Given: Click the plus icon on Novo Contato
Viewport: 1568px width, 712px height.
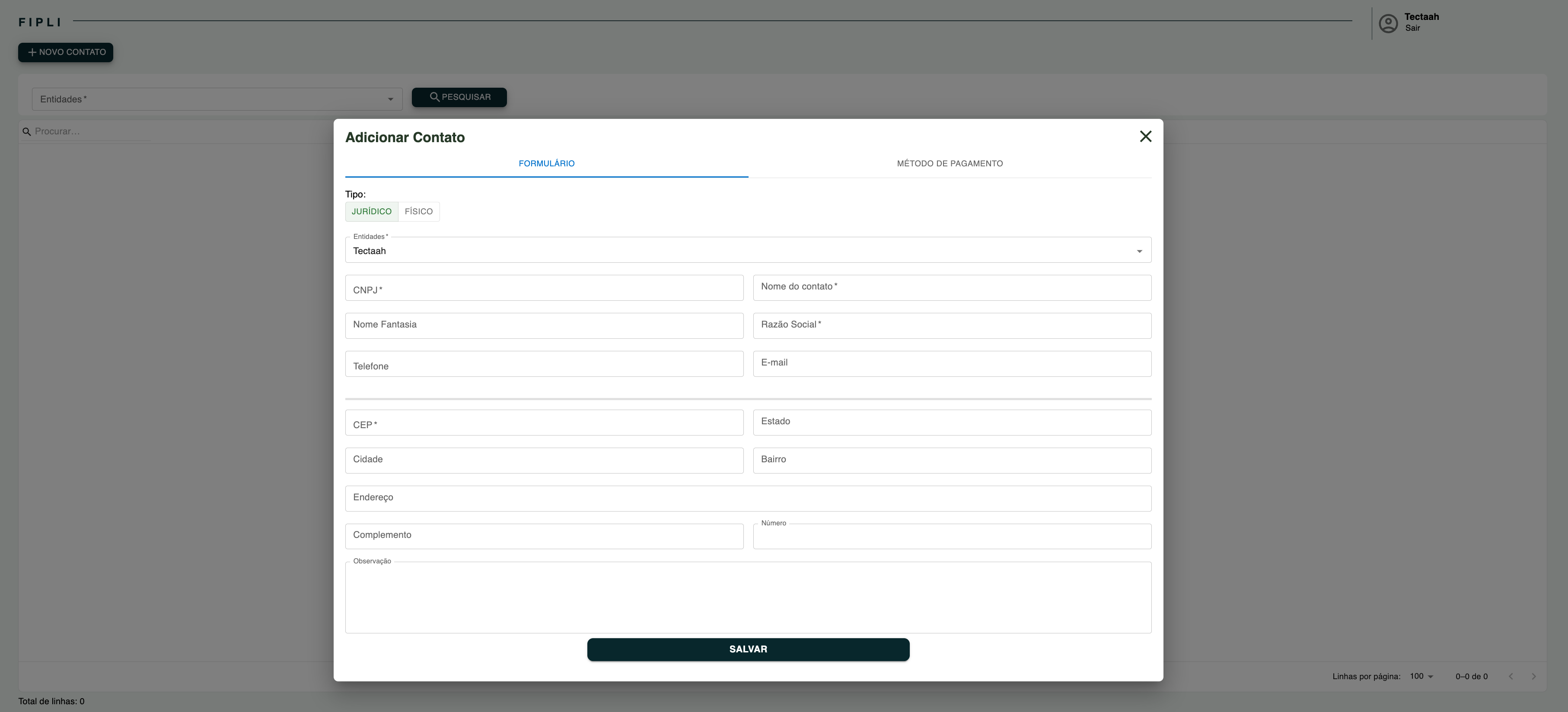Looking at the screenshot, I should click(32, 52).
